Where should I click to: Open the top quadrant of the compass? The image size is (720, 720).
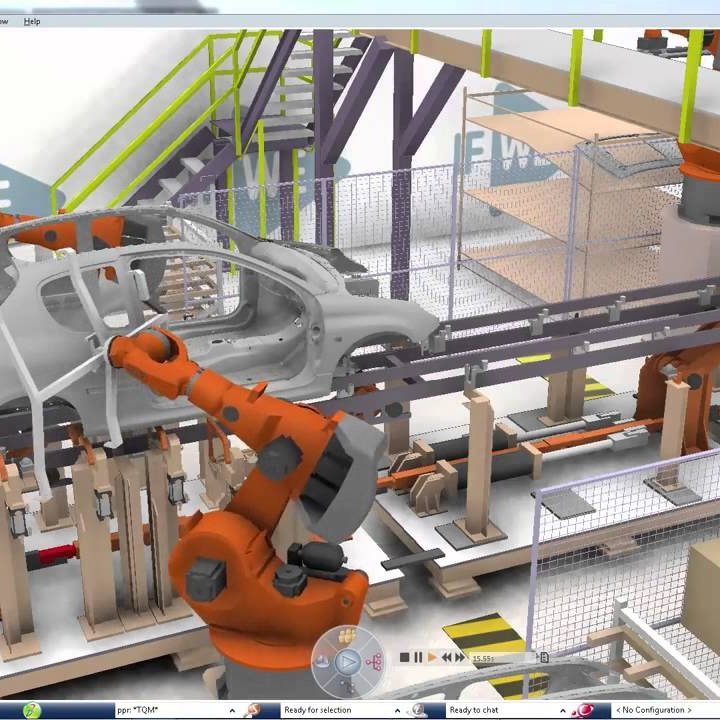click(x=348, y=636)
